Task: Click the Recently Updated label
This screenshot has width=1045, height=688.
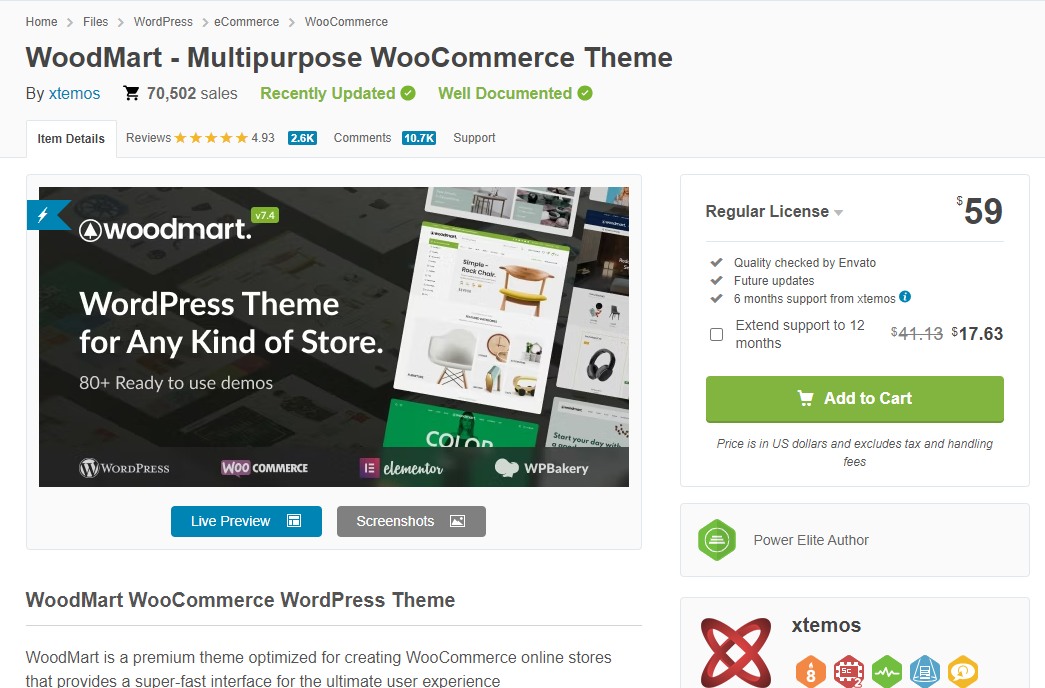Action: tap(328, 93)
